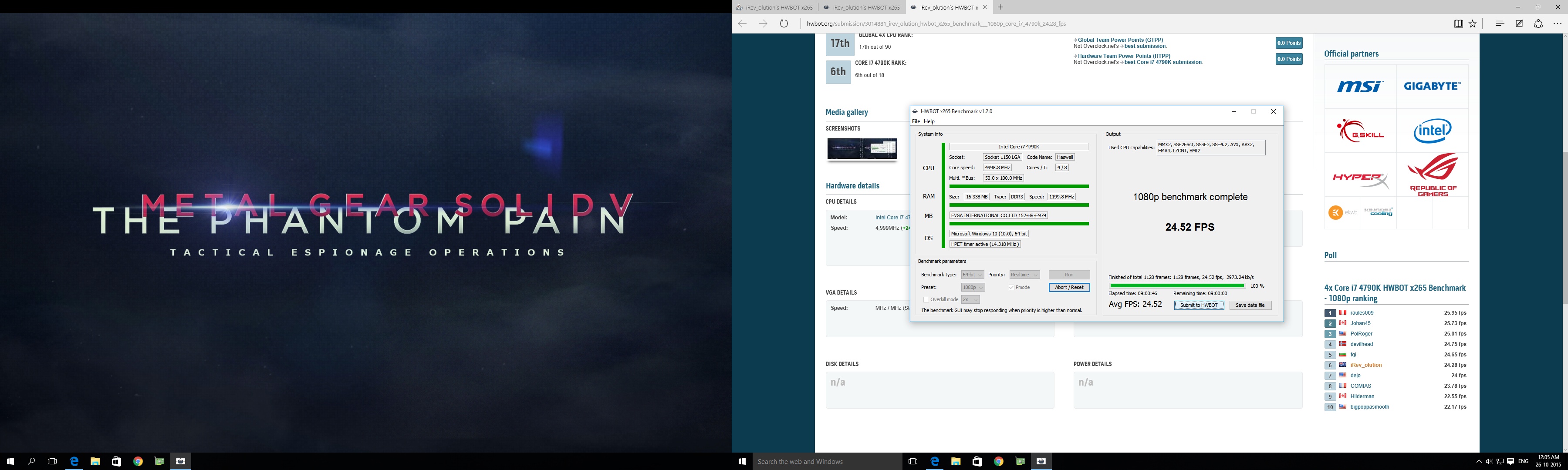Click the 4998.8 MHz core speed value

[997, 168]
